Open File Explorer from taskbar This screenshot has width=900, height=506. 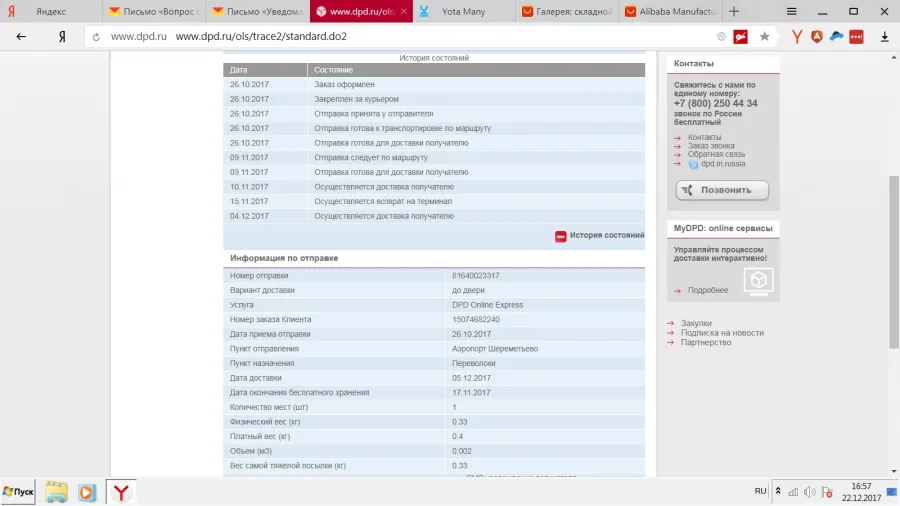click(56, 492)
